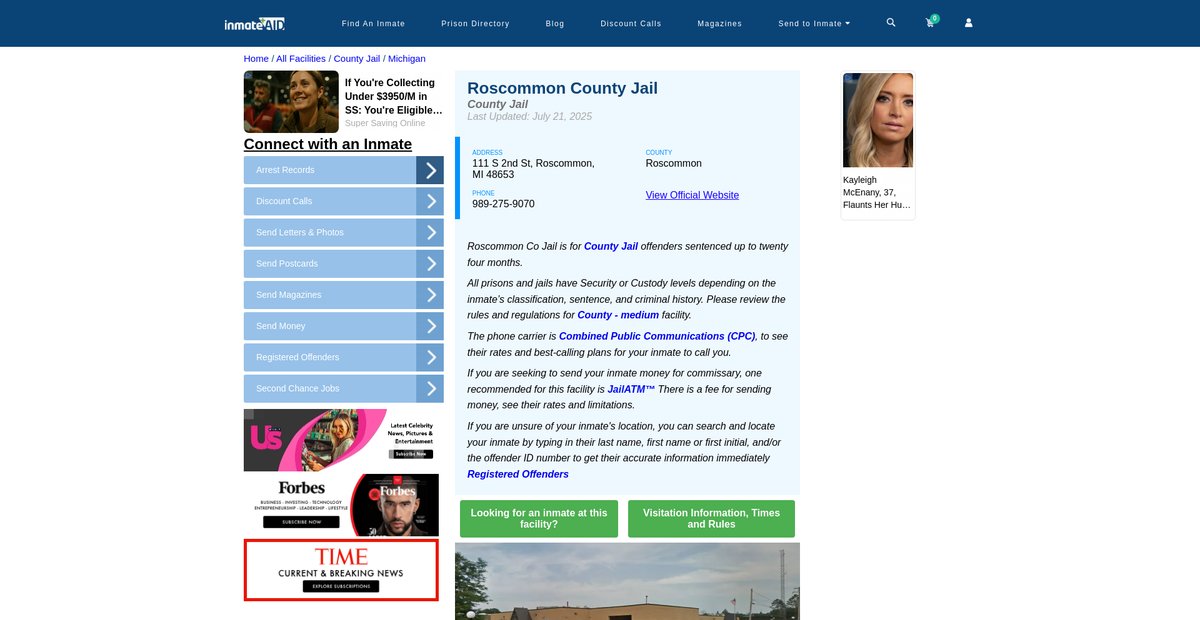Select Send Money sidebar label
Screen dimensions: 1200x620
pyautogui.click(x=281, y=326)
